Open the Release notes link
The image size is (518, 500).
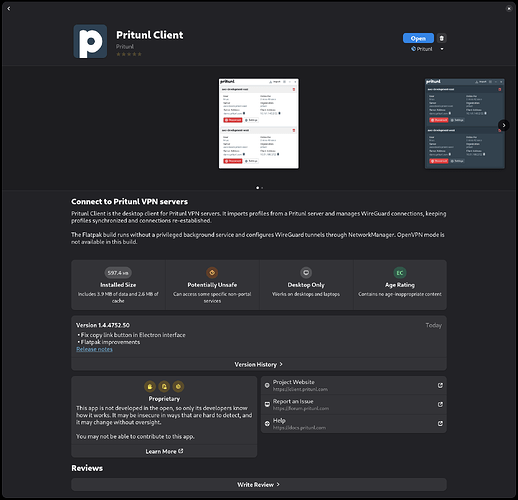coord(94,349)
